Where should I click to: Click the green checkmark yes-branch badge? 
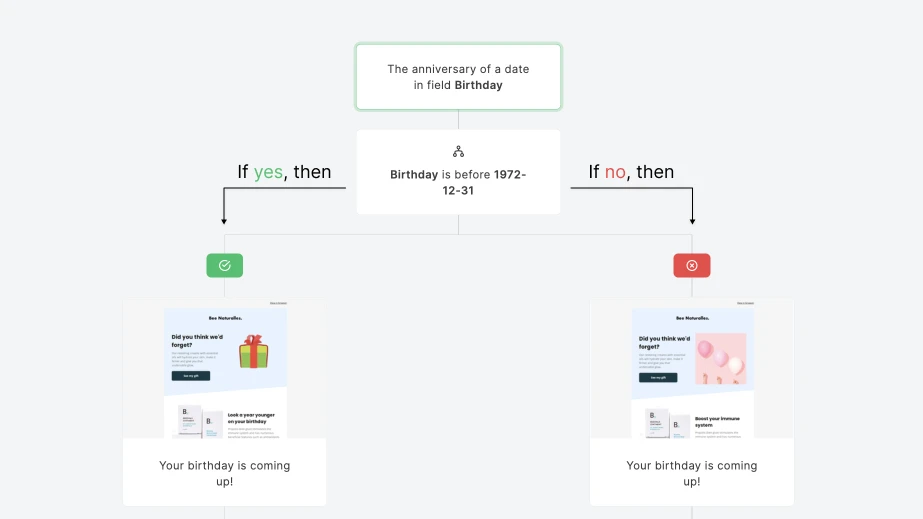(225, 265)
